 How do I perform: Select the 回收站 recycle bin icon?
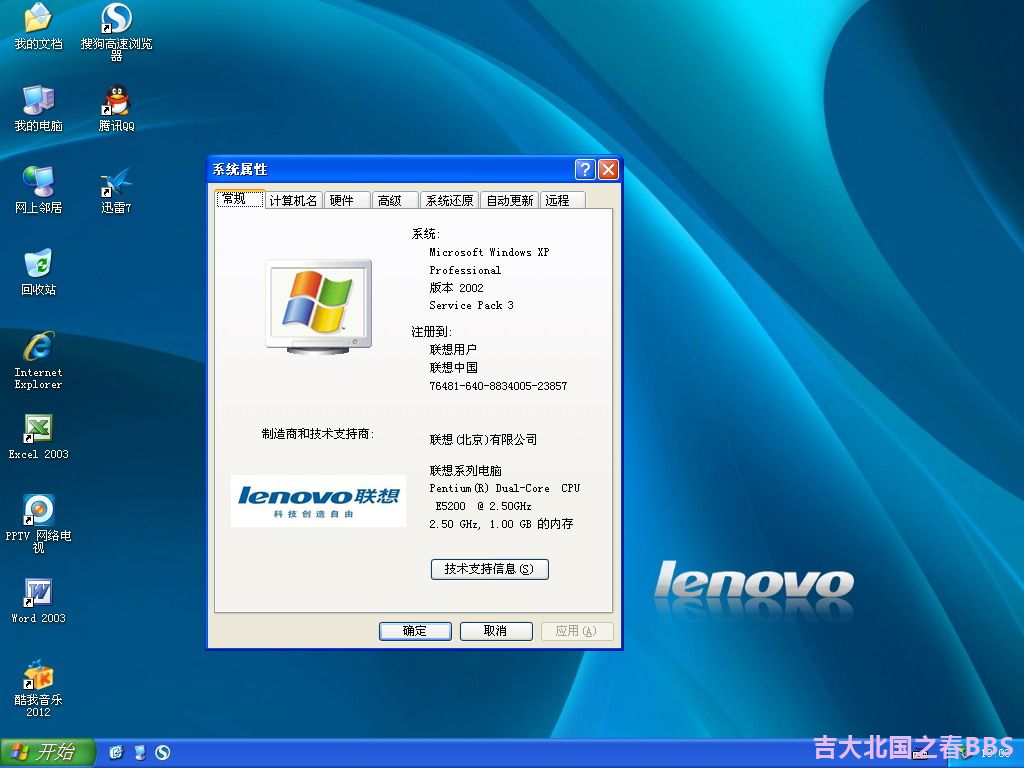(38, 272)
